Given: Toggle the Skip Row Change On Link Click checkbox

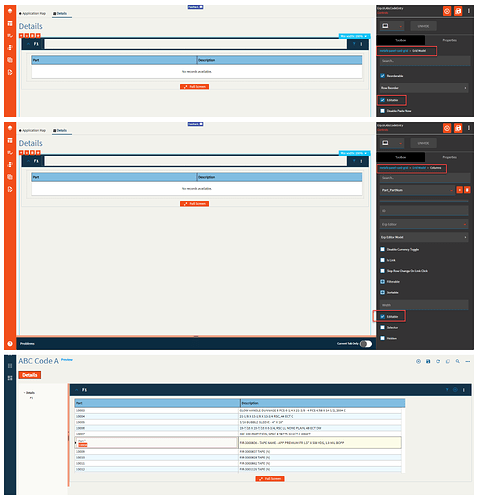Looking at the screenshot, I should [383, 271].
